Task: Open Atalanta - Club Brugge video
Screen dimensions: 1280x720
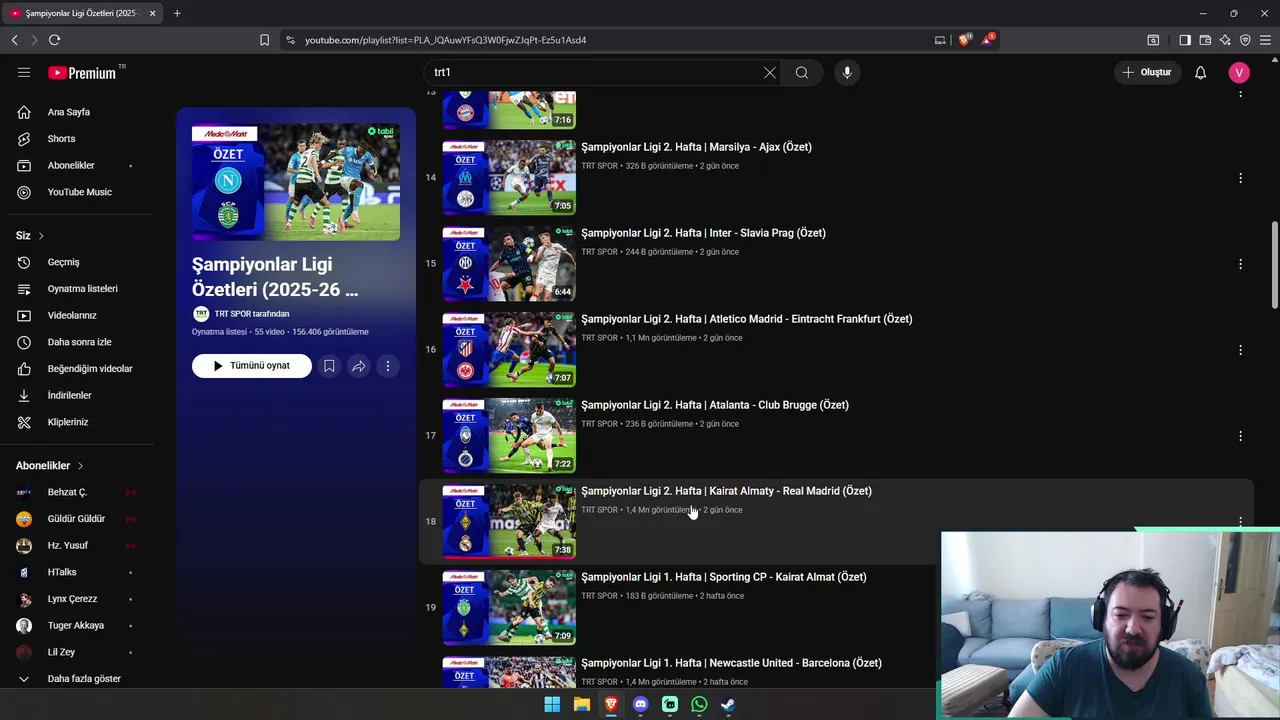Action: pyautogui.click(x=715, y=405)
